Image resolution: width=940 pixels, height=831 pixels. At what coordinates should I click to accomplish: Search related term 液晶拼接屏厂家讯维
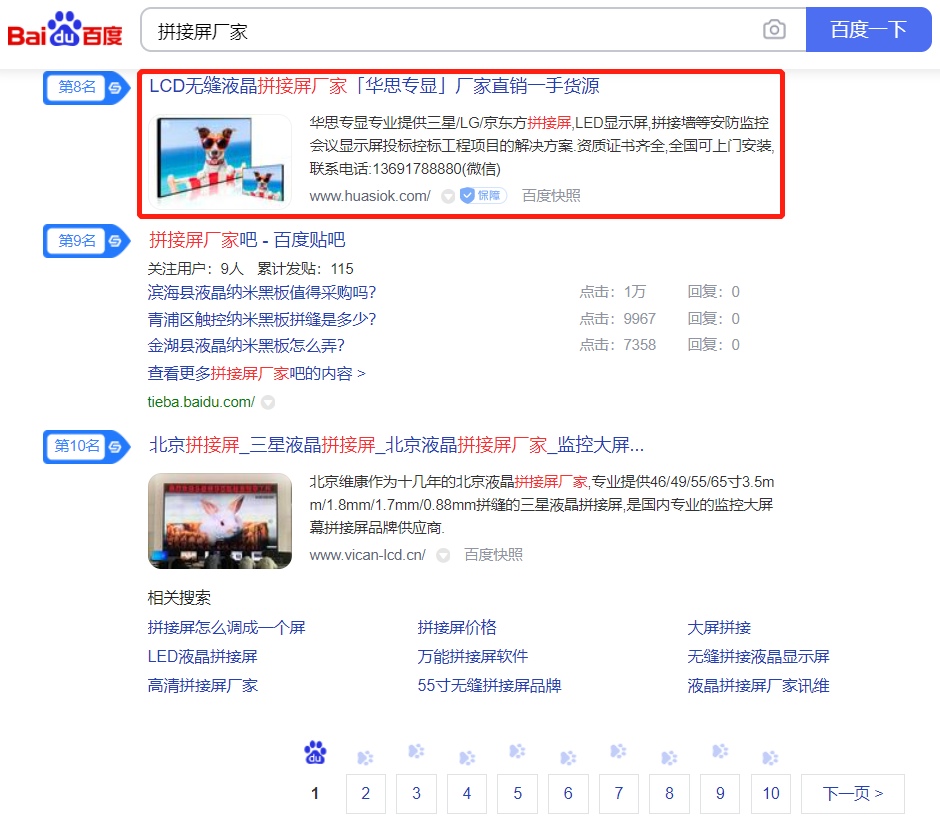coord(758,685)
